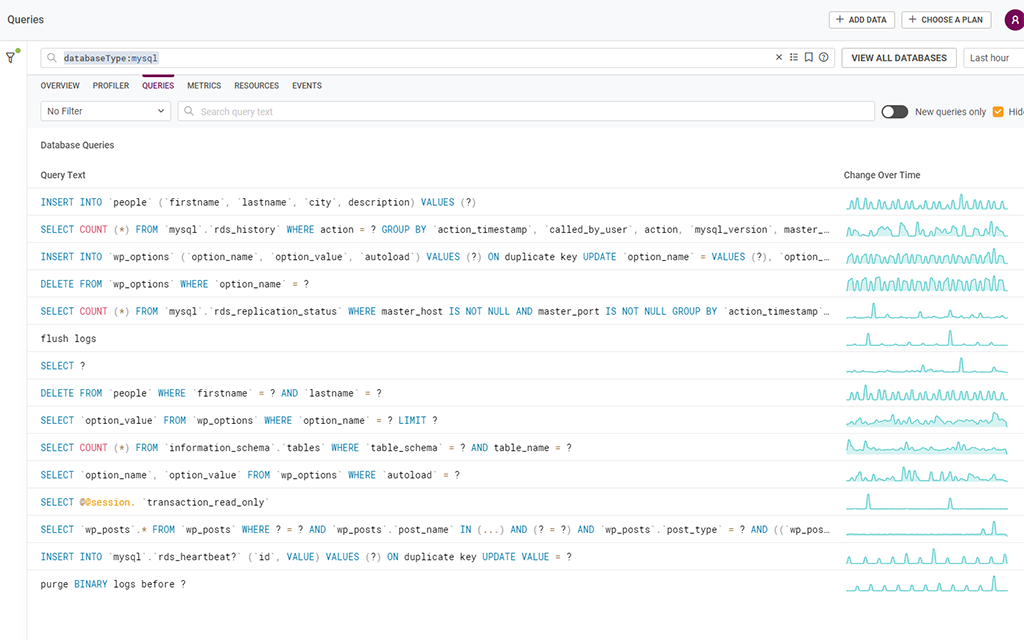
Task: Uncheck the orange Hide checkbox
Action: pyautogui.click(x=999, y=111)
